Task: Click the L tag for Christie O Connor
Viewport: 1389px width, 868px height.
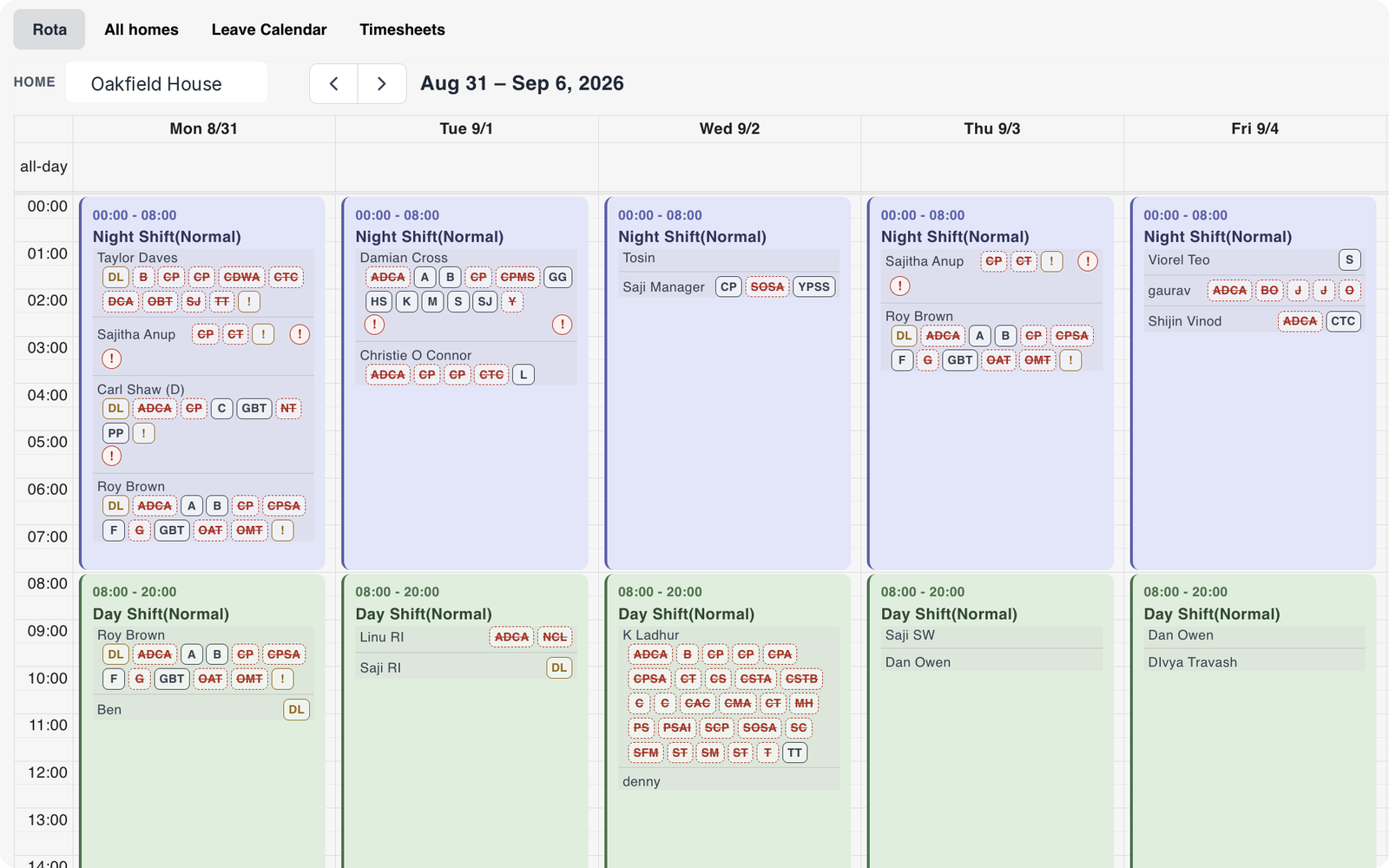Action: pyautogui.click(x=523, y=375)
